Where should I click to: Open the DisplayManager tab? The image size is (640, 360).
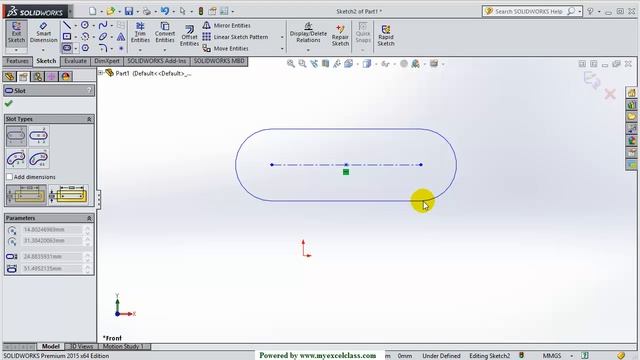coord(66,76)
